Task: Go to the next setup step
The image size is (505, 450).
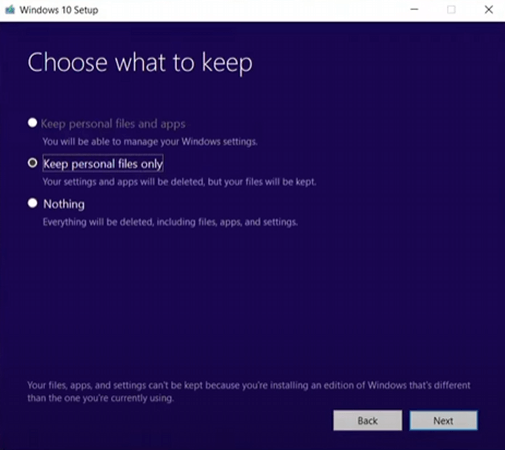Action: coord(443,421)
